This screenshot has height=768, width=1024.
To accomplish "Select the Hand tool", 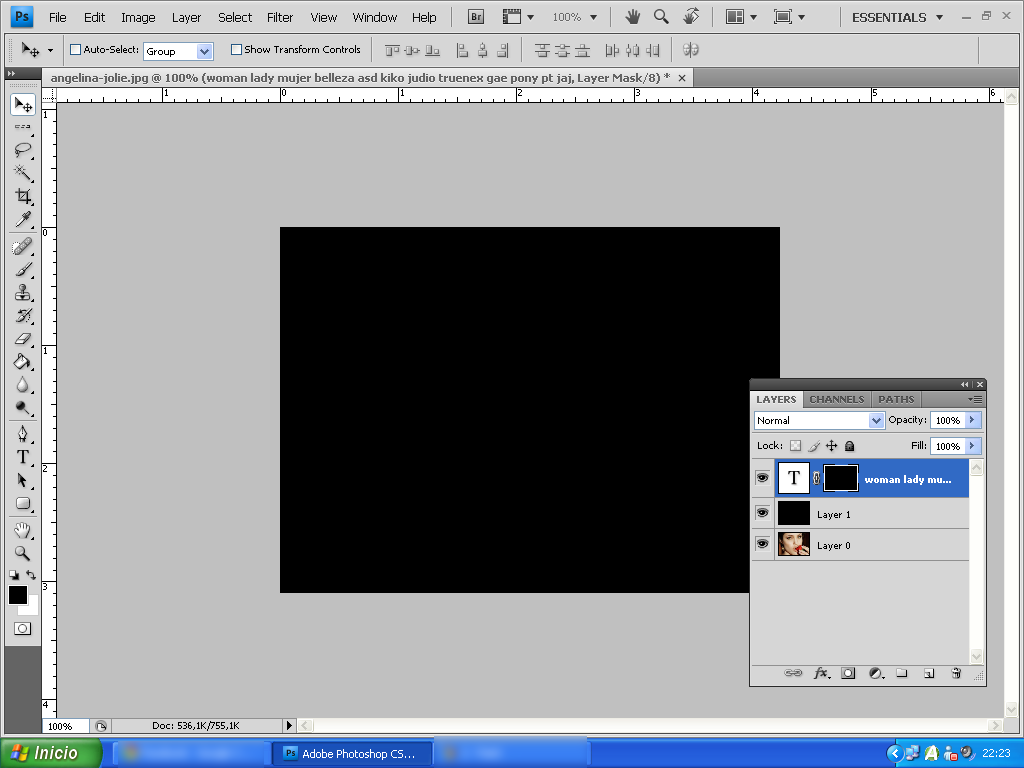I will [x=22, y=530].
